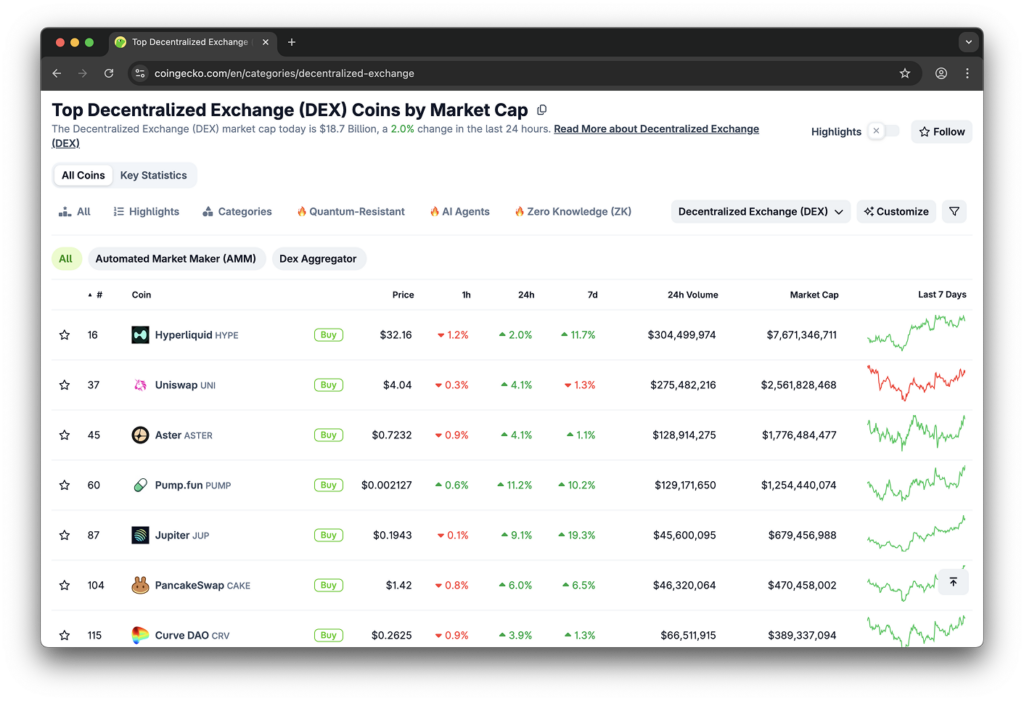Sort table by 1h change
The height and width of the screenshot is (701, 1024).
pyautogui.click(x=466, y=295)
